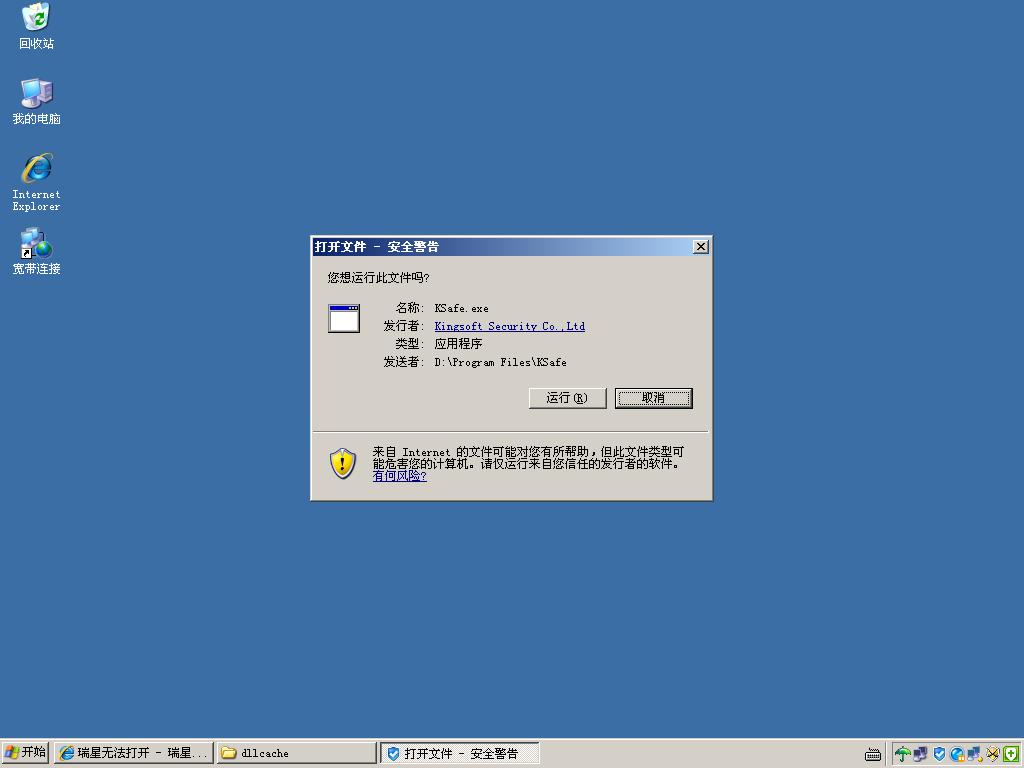Click the yellow warning shield in dialog

click(343, 463)
